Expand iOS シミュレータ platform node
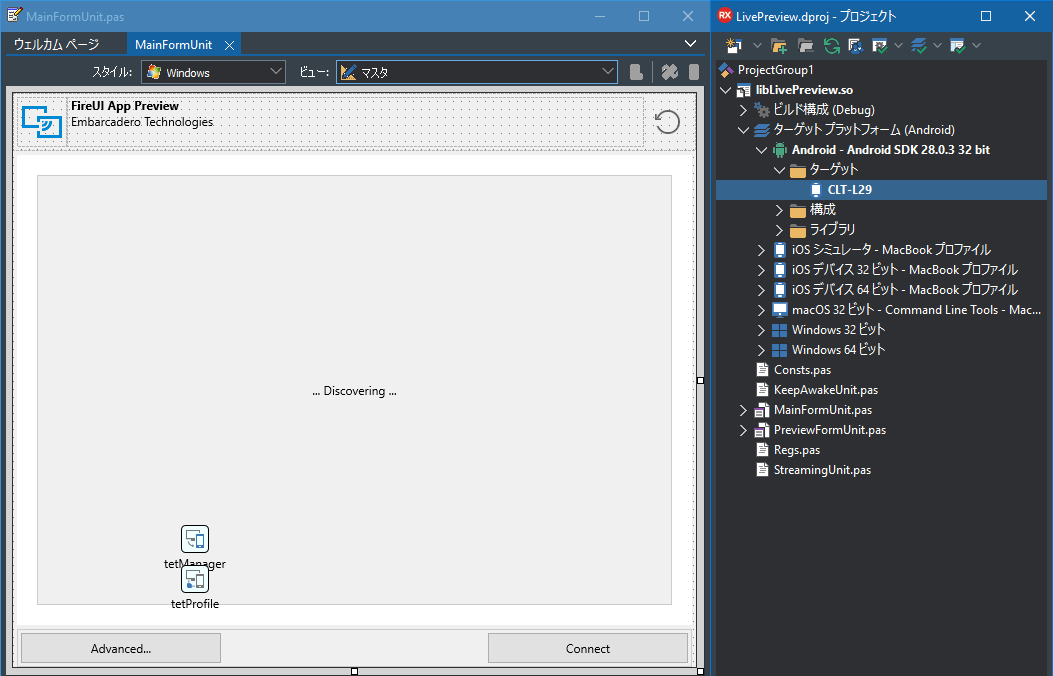This screenshot has height=676, width=1053. tap(761, 250)
